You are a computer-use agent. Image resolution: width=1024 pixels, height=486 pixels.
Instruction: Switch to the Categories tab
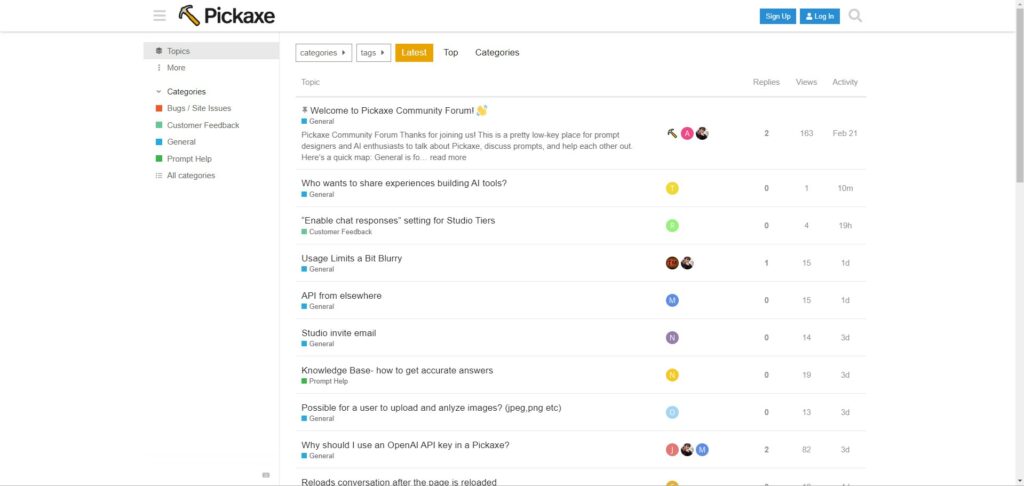(497, 53)
